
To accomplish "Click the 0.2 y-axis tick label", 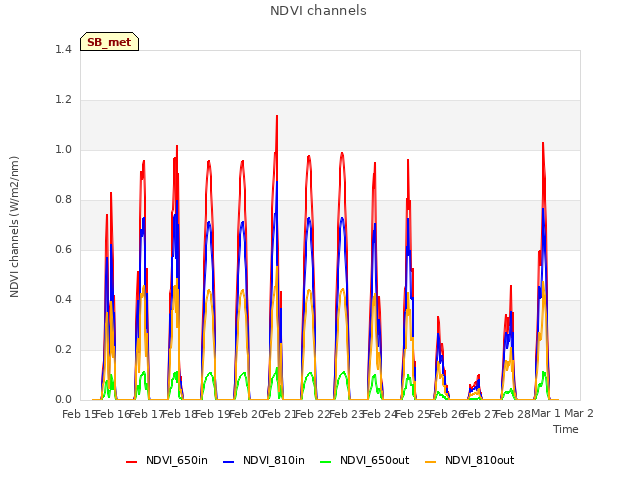I will [x=63, y=349].
